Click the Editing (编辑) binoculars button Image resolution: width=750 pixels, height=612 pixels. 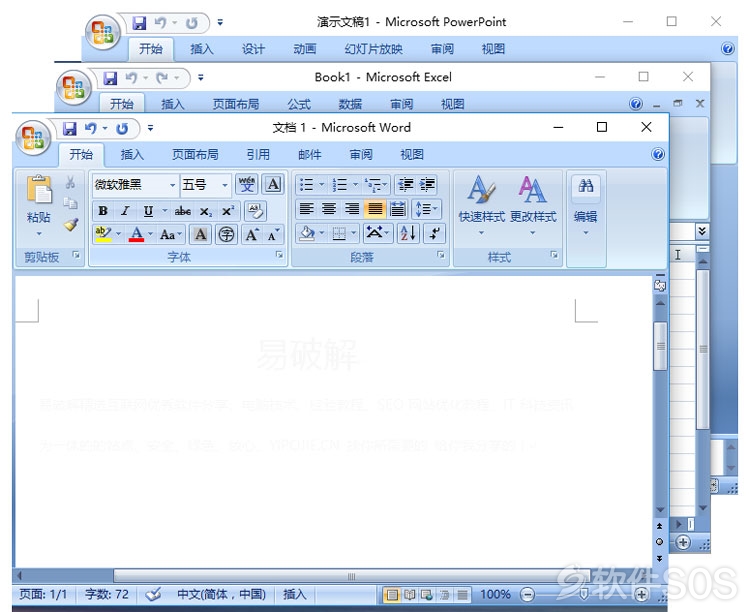coord(585,206)
